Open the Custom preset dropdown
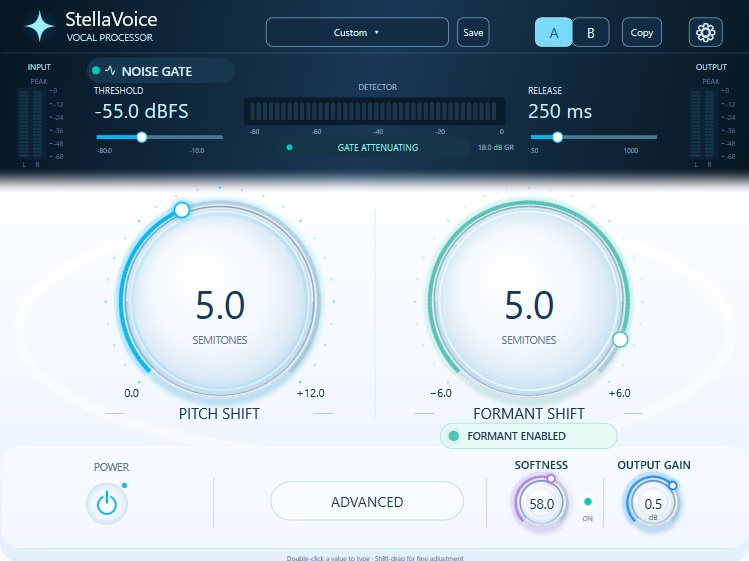Viewport: 749px width, 561px height. 357,32
